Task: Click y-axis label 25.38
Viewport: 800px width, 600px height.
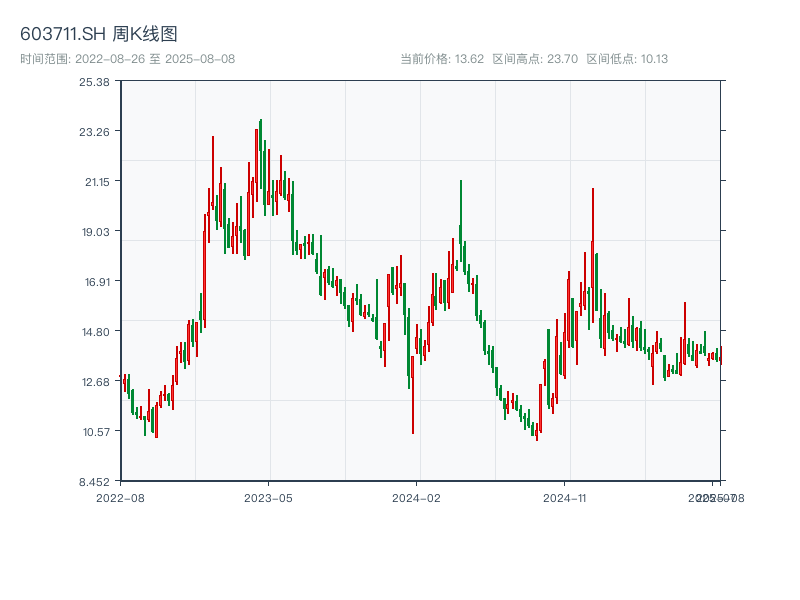Action: (94, 82)
